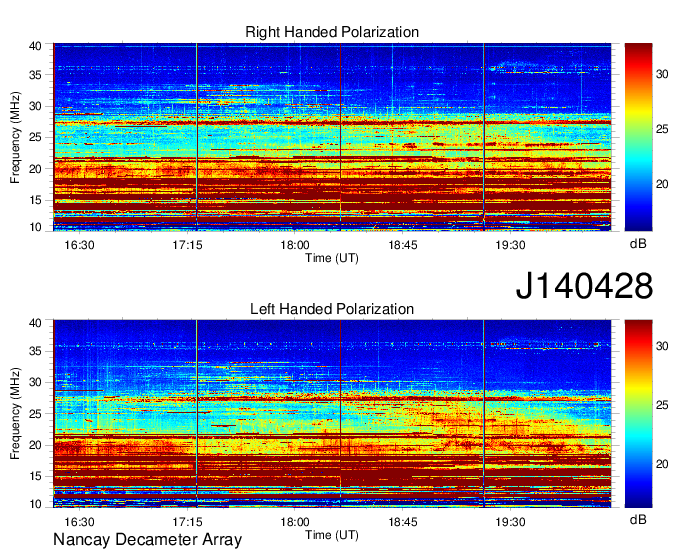Screen dimensions: 680x552
Task: Click the 35 MHz tick label on the bottom panel
Action: click(35, 351)
